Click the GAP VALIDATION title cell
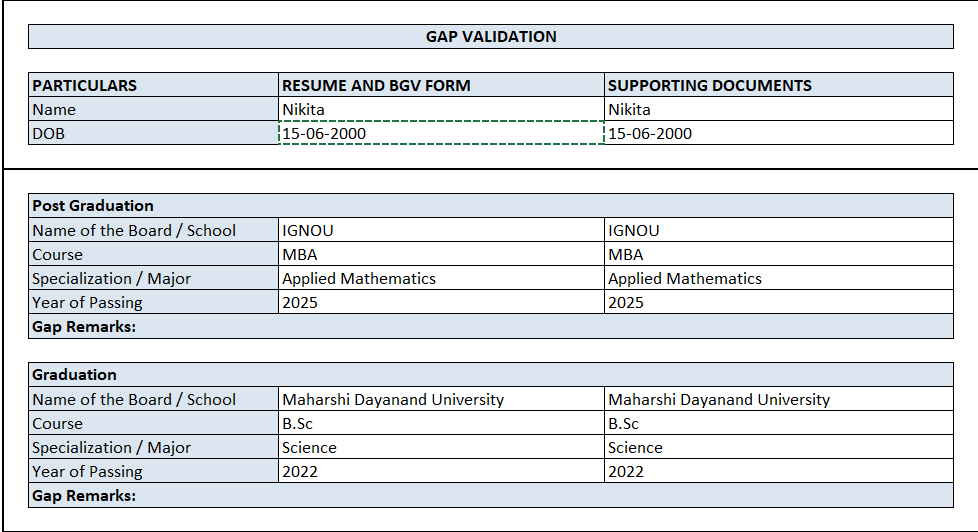 [490, 37]
